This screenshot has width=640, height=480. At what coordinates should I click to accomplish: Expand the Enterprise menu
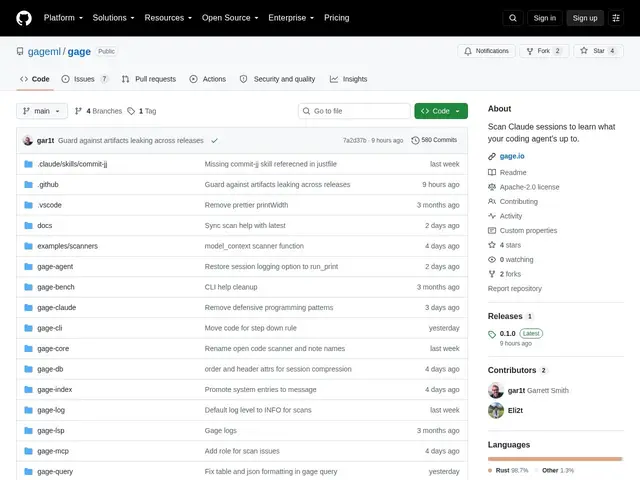(291, 18)
